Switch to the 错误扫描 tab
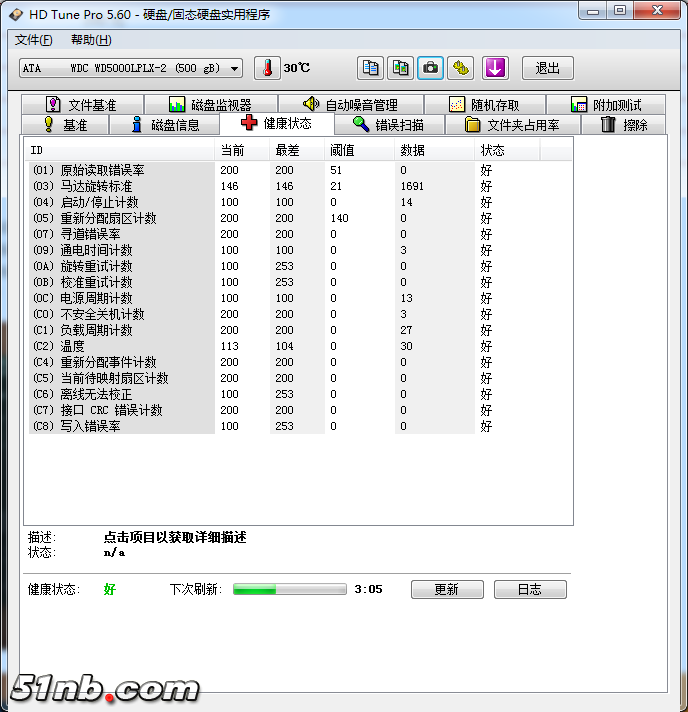The image size is (688, 712). [x=389, y=125]
